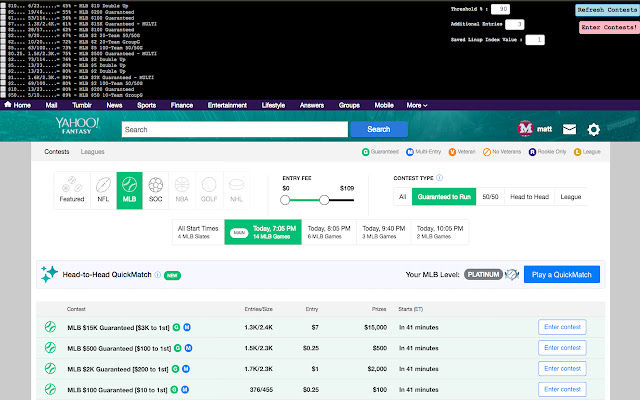Click the League legend icon
Image resolution: width=640 pixels, height=400 pixels.
pyautogui.click(x=577, y=152)
